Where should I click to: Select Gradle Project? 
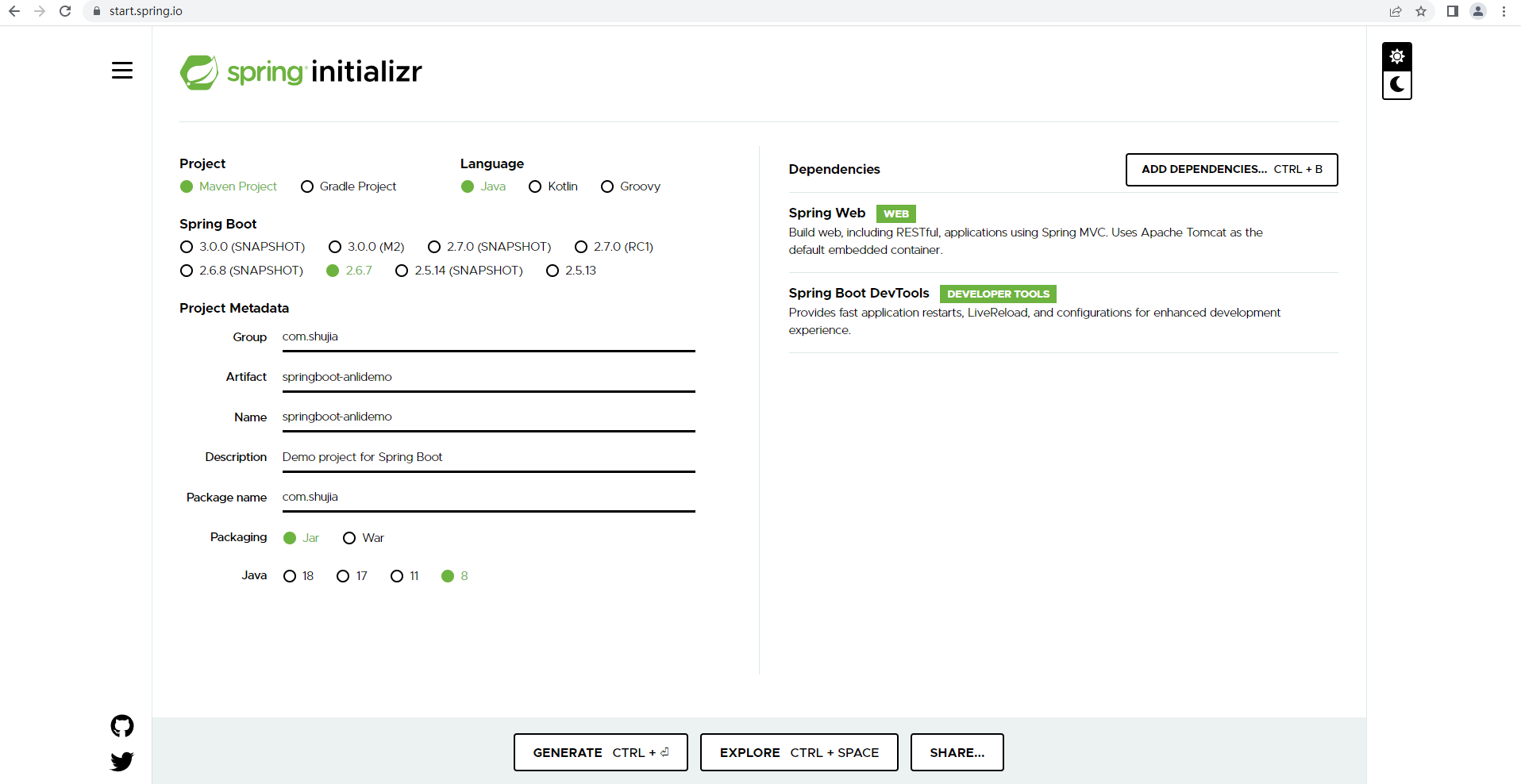pos(348,186)
